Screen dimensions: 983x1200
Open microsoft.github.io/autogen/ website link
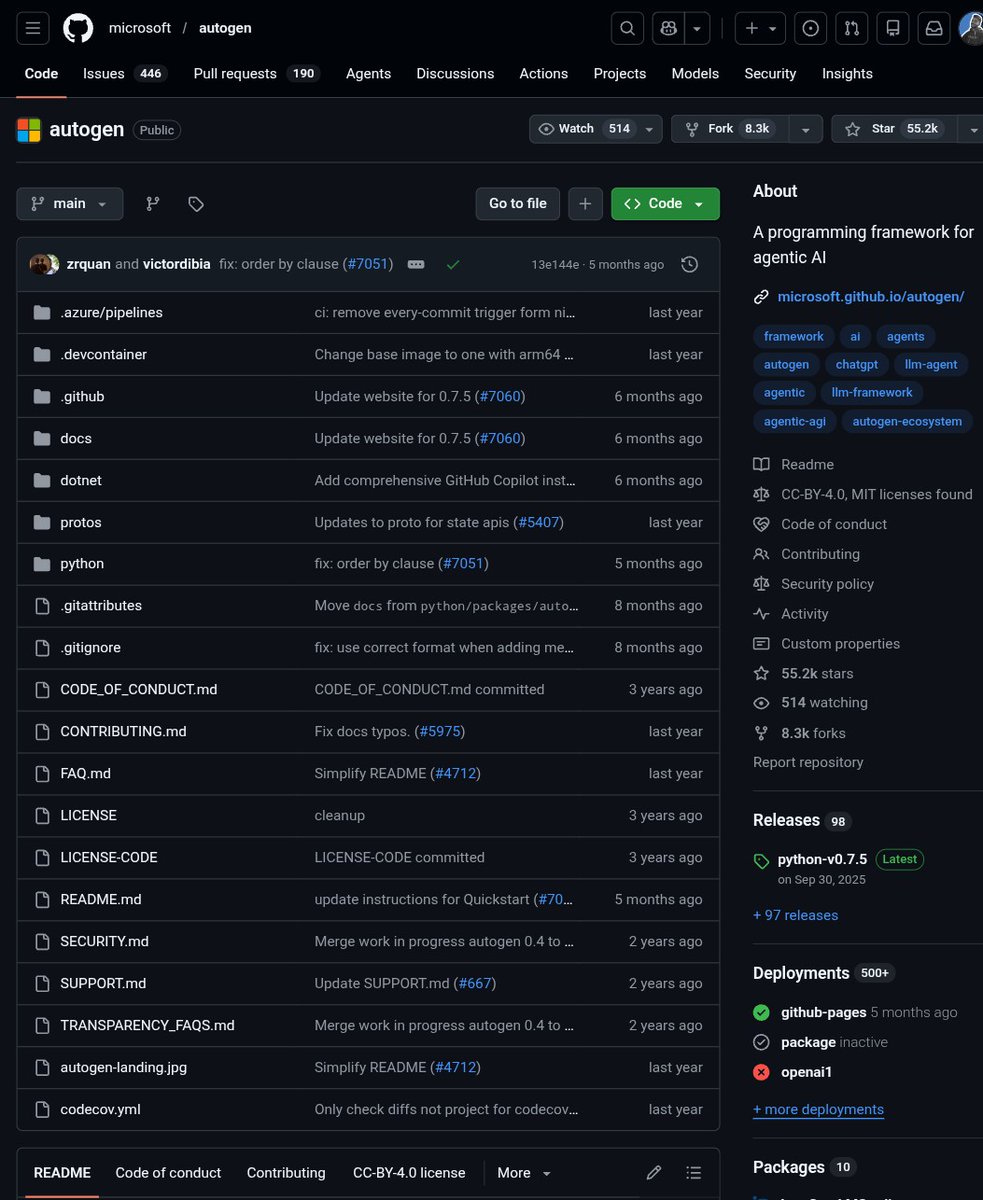point(870,296)
